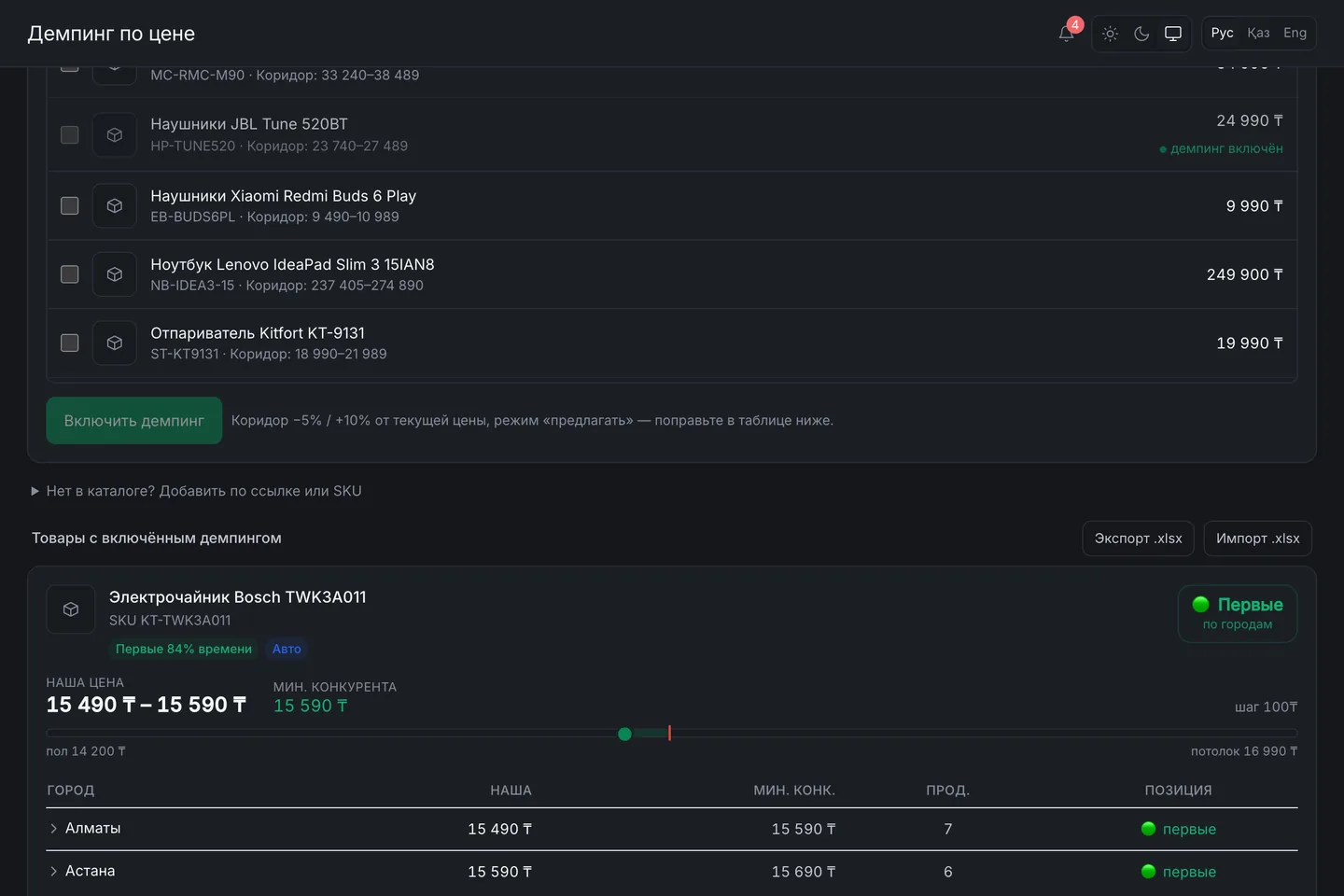Click the ГОРОД column header
This screenshot has width=1344, height=896.
pyautogui.click(x=71, y=791)
